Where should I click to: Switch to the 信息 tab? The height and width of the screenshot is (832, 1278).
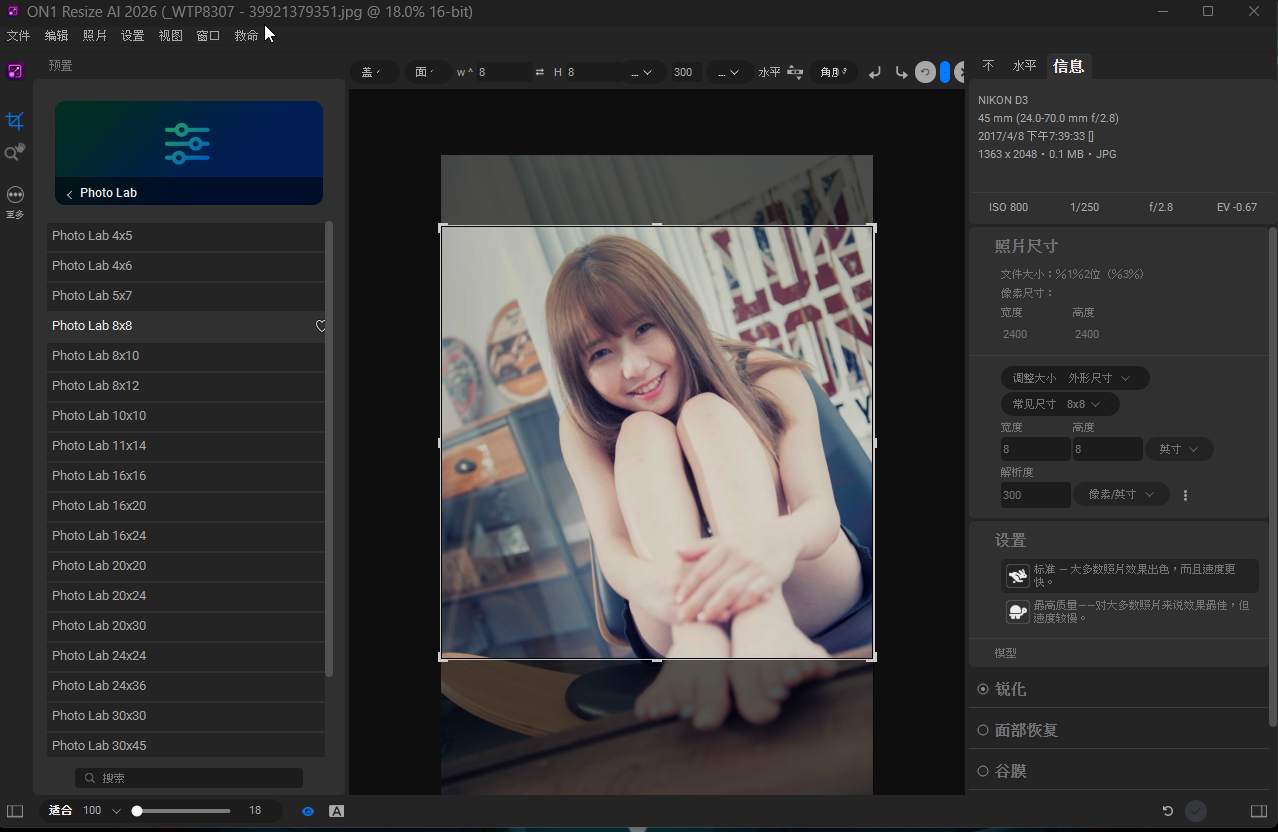tap(1068, 66)
